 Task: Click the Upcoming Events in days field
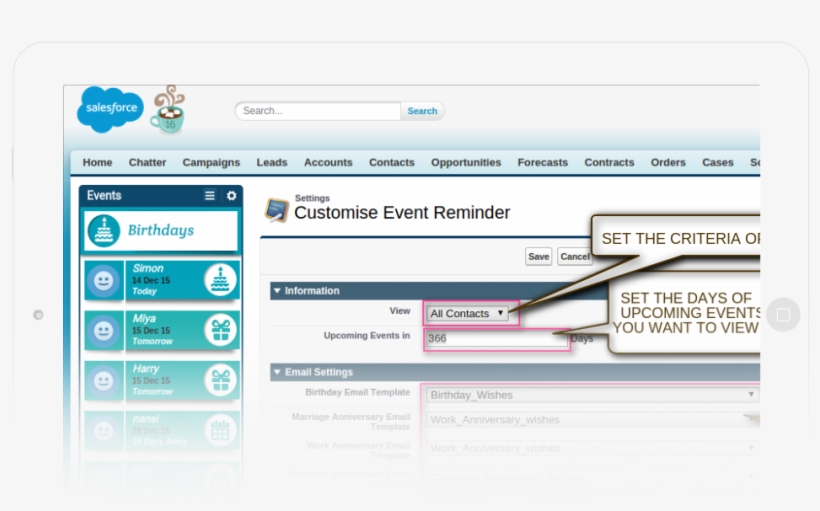point(497,338)
